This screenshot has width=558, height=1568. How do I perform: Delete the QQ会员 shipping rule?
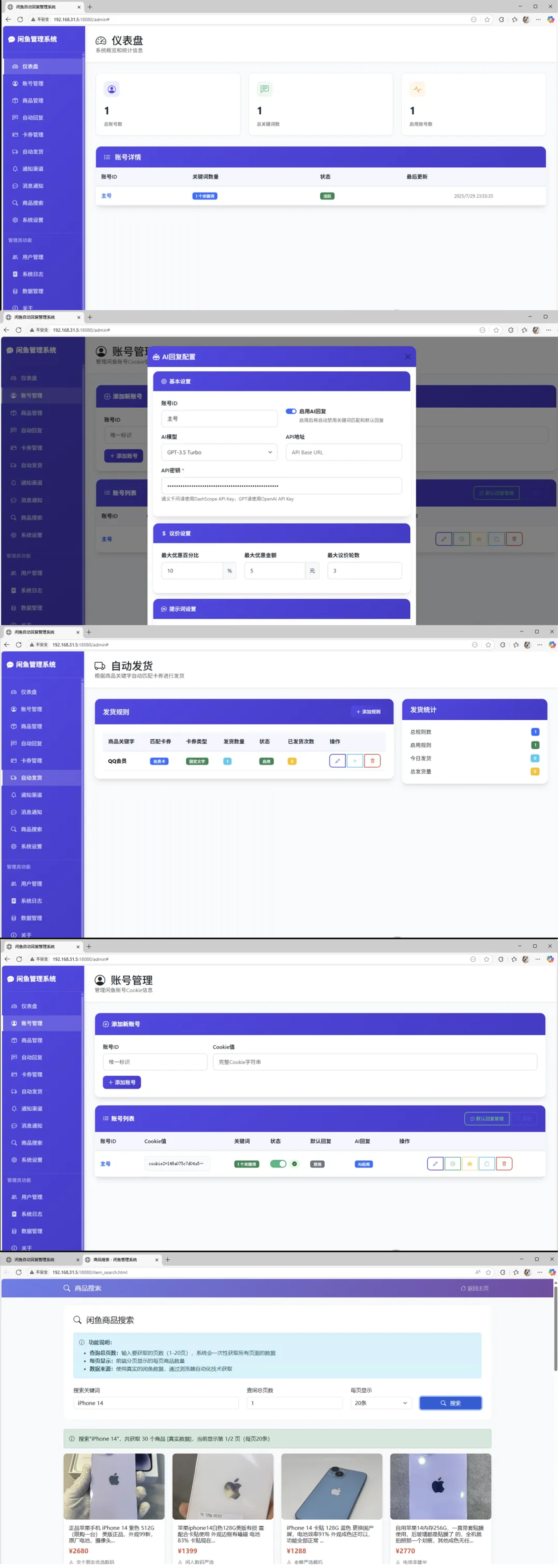[x=372, y=760]
